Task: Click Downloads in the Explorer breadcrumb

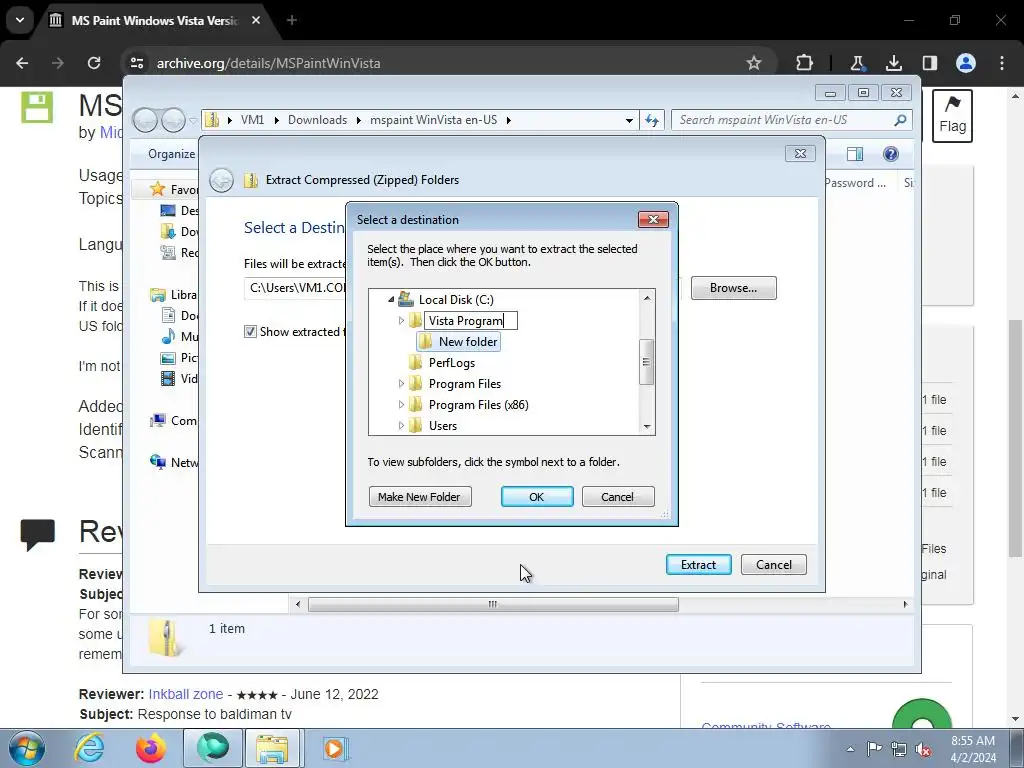Action: [x=317, y=120]
